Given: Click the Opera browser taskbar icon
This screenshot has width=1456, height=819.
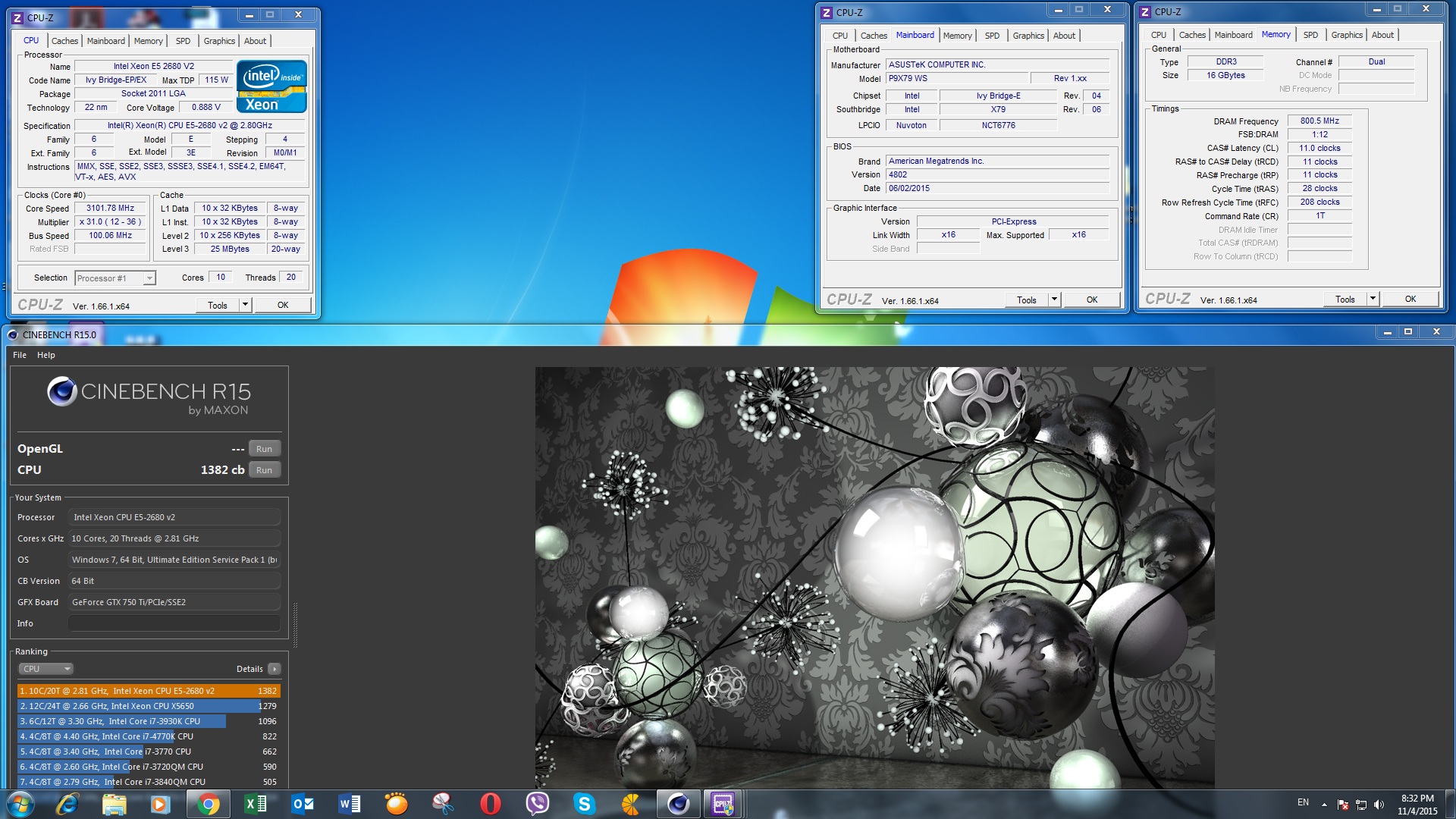Looking at the screenshot, I should 491,804.
